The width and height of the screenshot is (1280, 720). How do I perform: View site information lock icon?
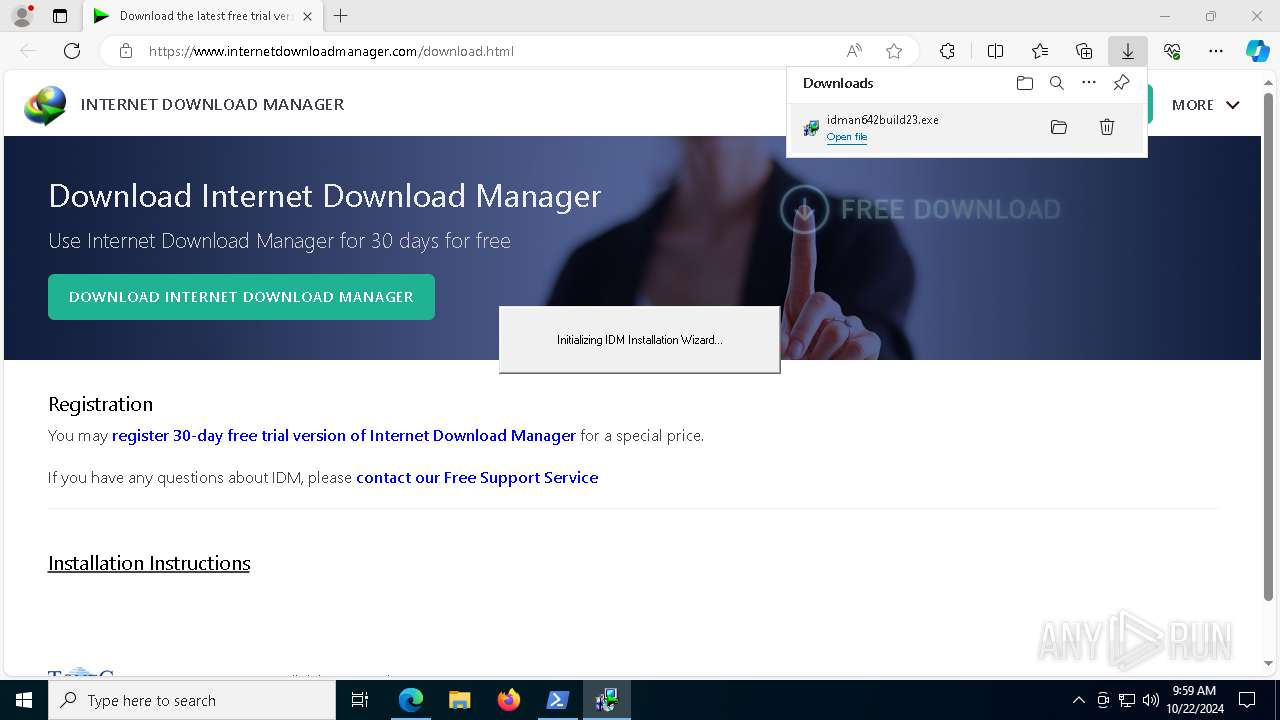click(x=126, y=51)
